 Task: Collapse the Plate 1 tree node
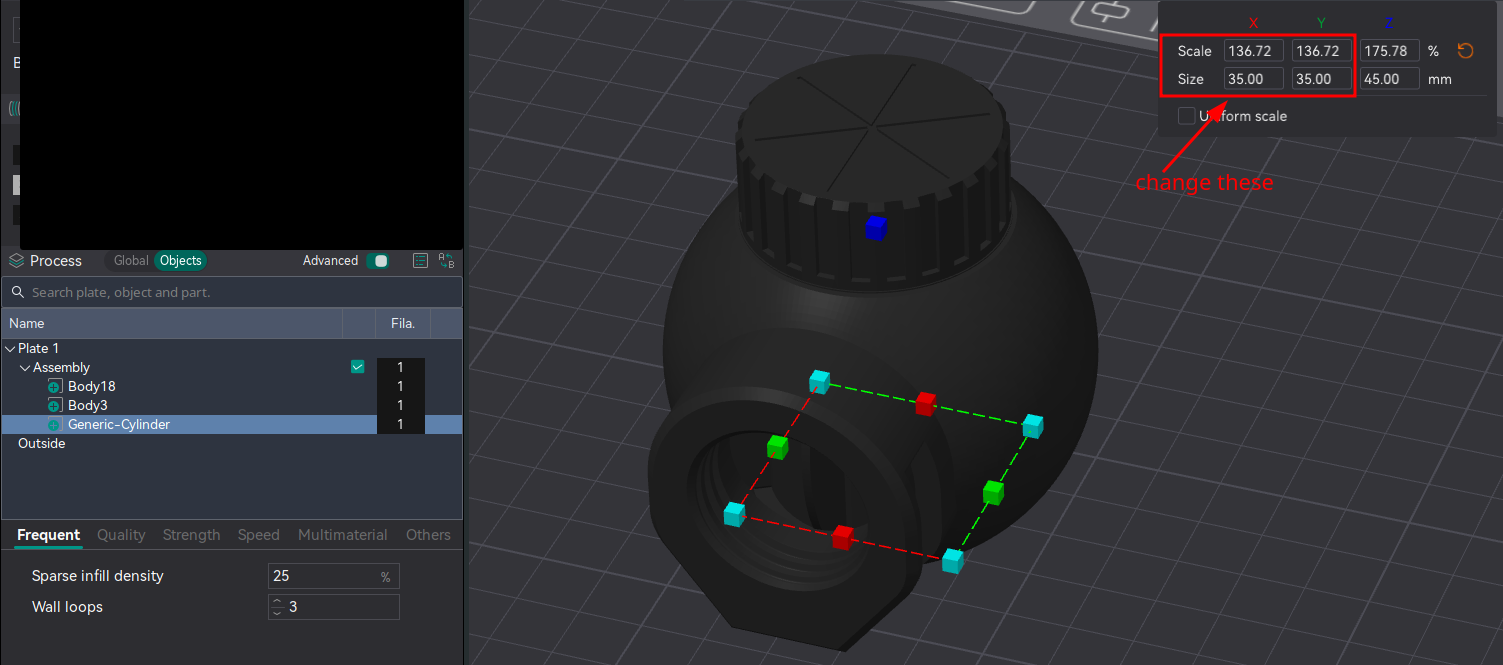[10, 349]
